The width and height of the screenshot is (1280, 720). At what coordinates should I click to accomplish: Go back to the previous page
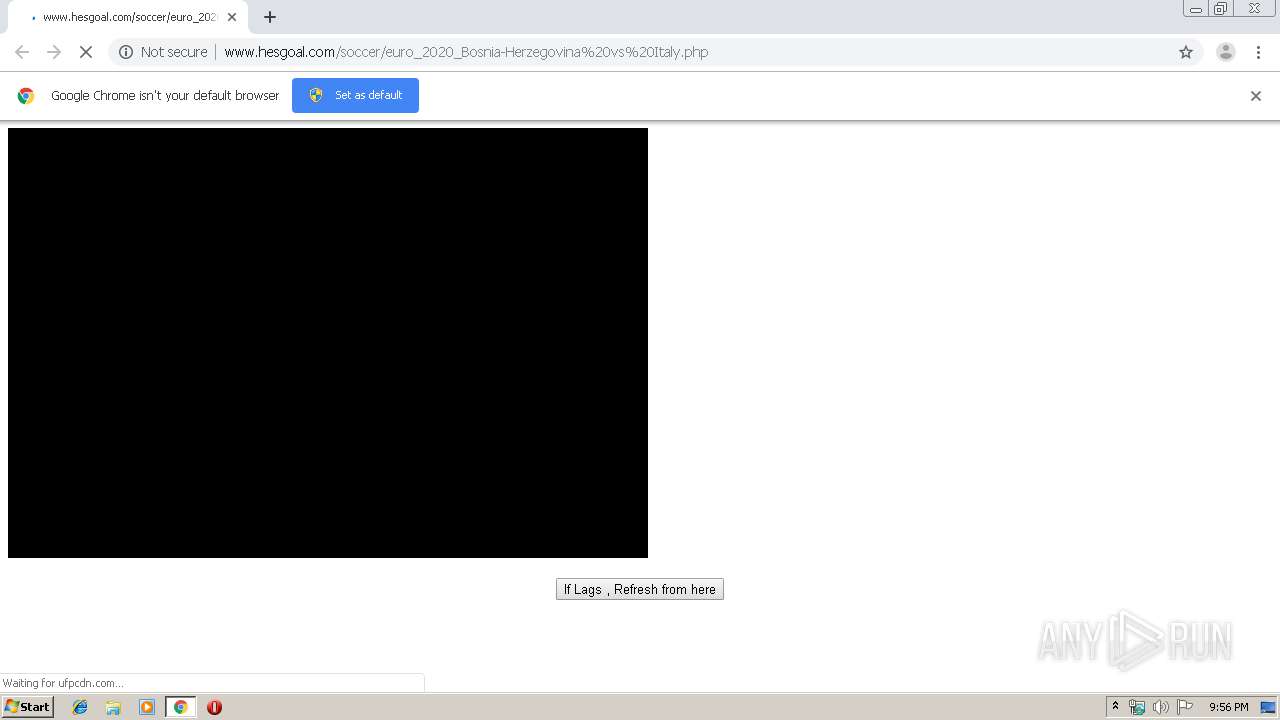[x=22, y=52]
